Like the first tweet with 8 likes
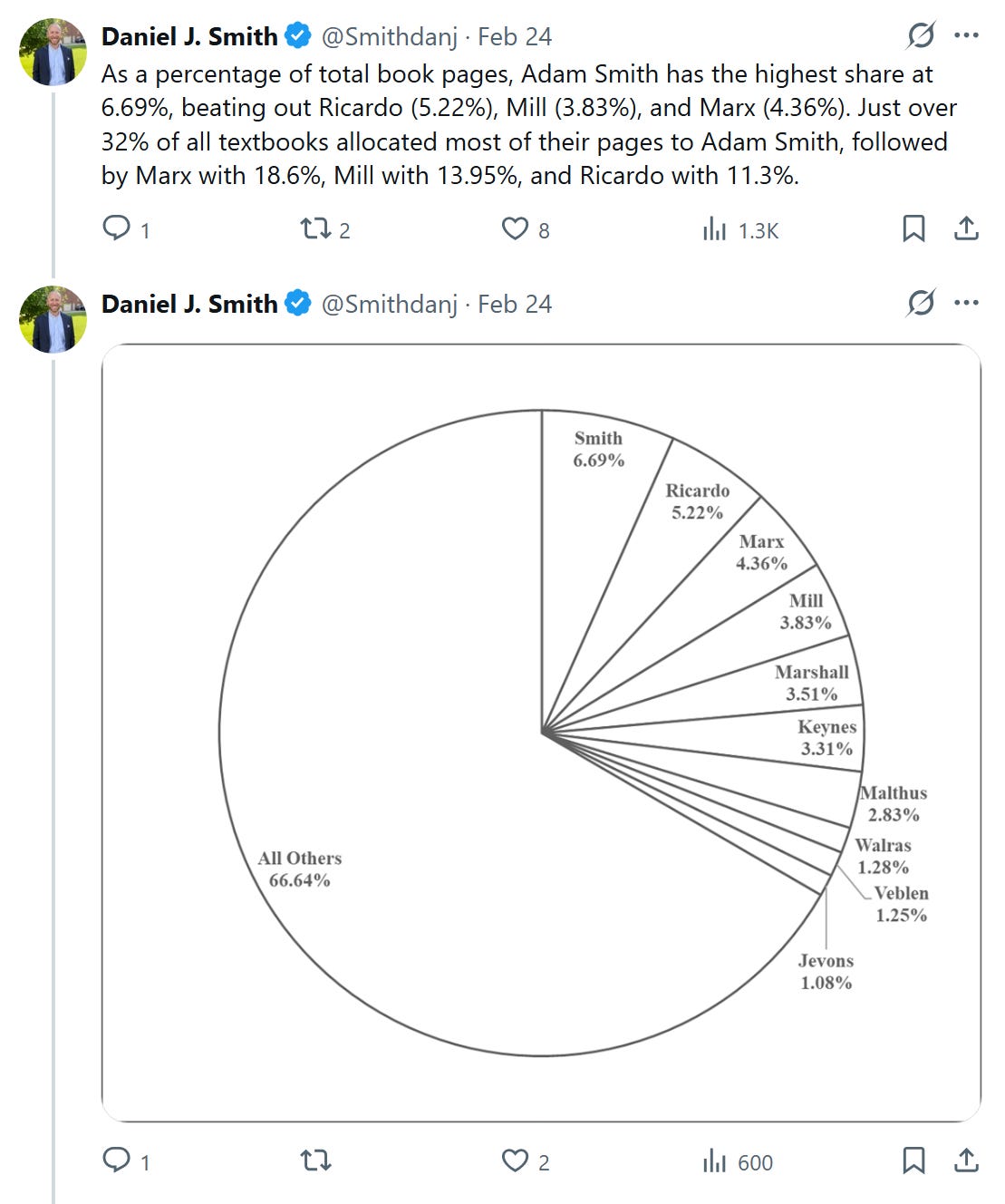This screenshot has width=1005, height=1204. (515, 228)
